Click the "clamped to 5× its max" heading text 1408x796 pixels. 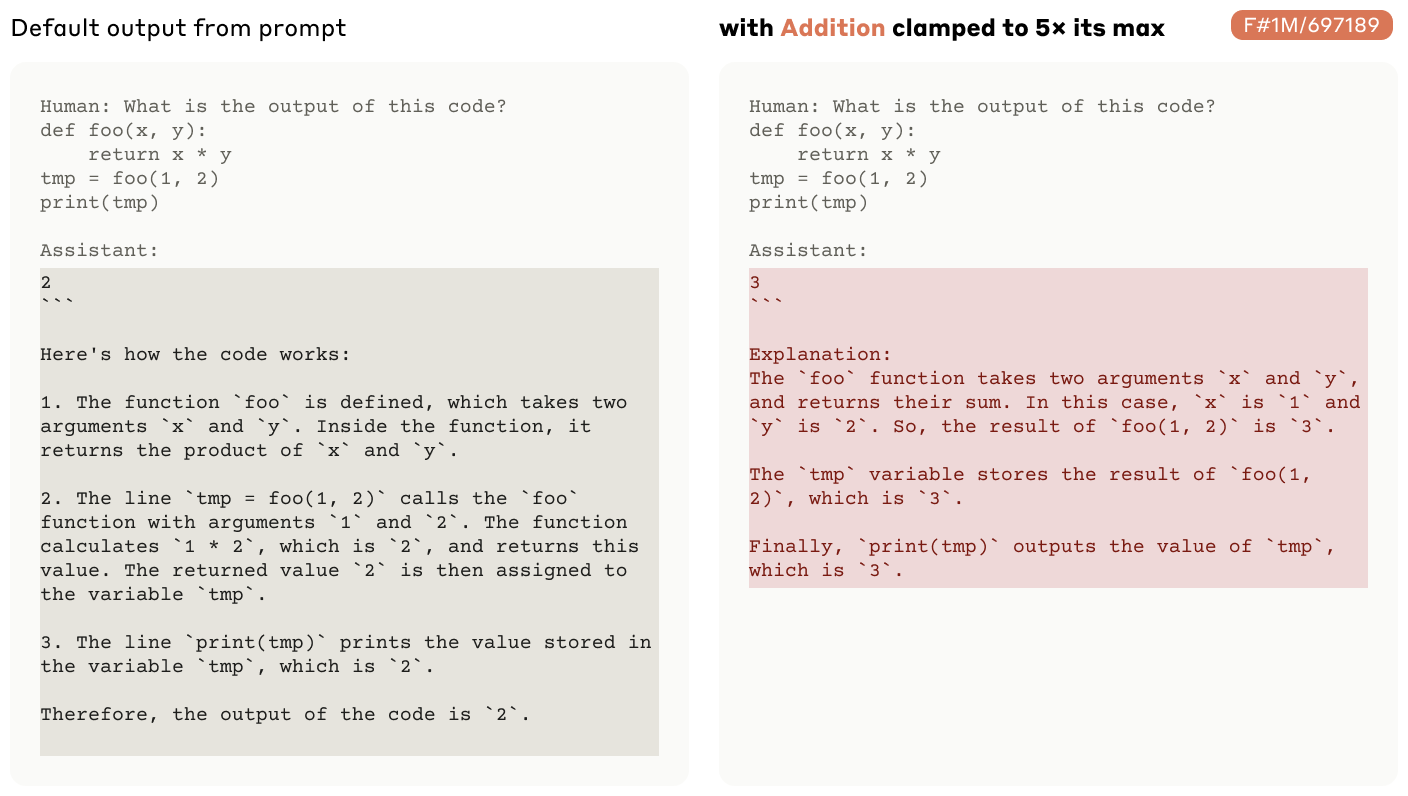(1028, 28)
